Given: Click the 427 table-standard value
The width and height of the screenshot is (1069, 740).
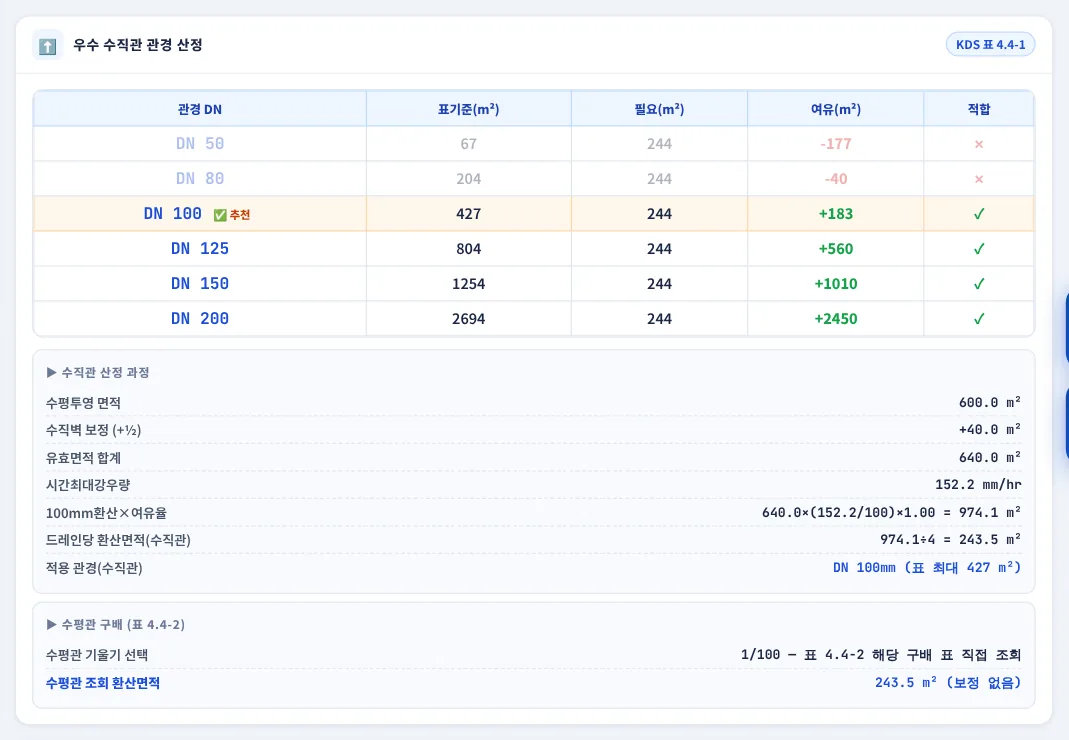Looking at the screenshot, I should (468, 214).
